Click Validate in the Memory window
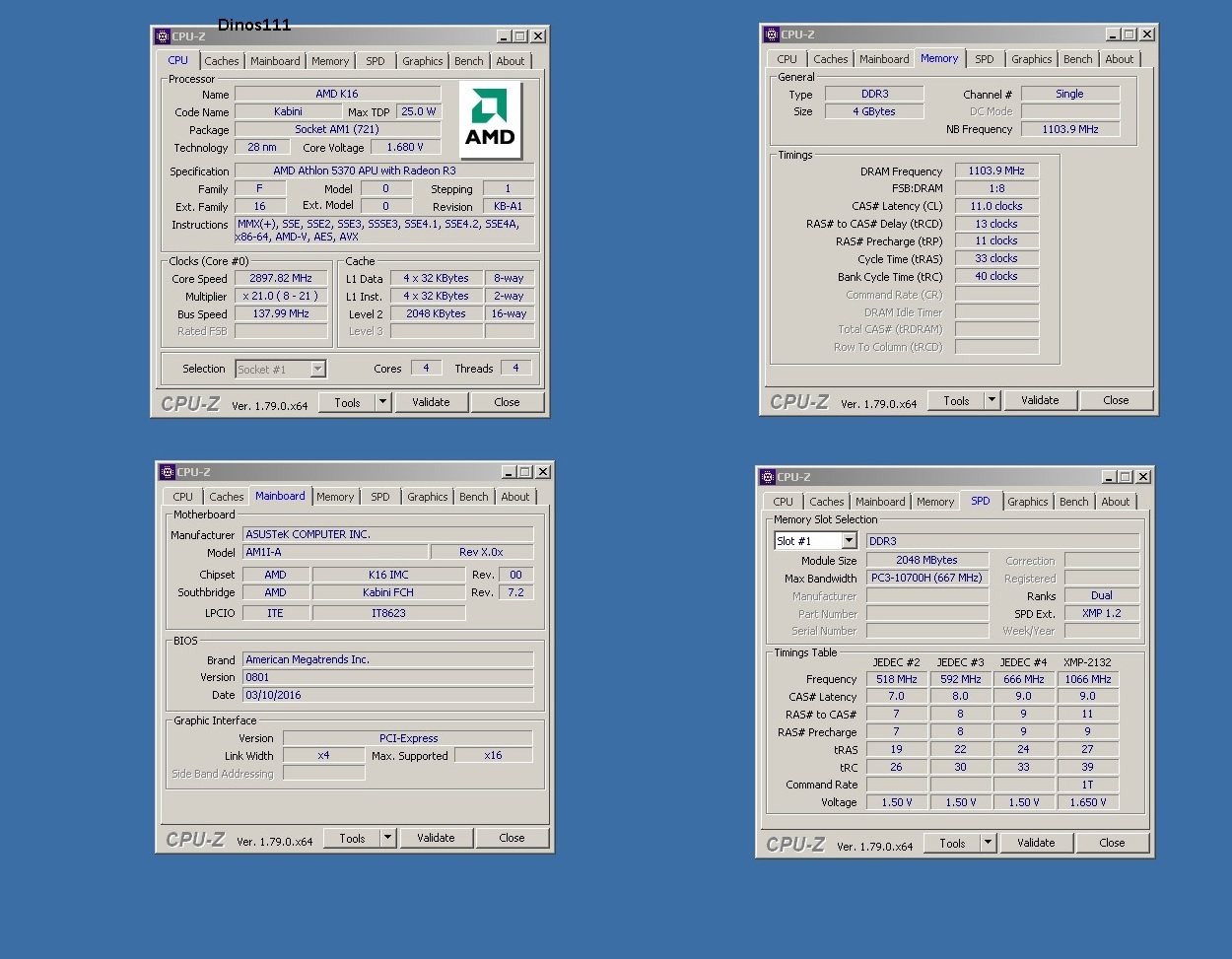The image size is (1232, 959). [1040, 400]
